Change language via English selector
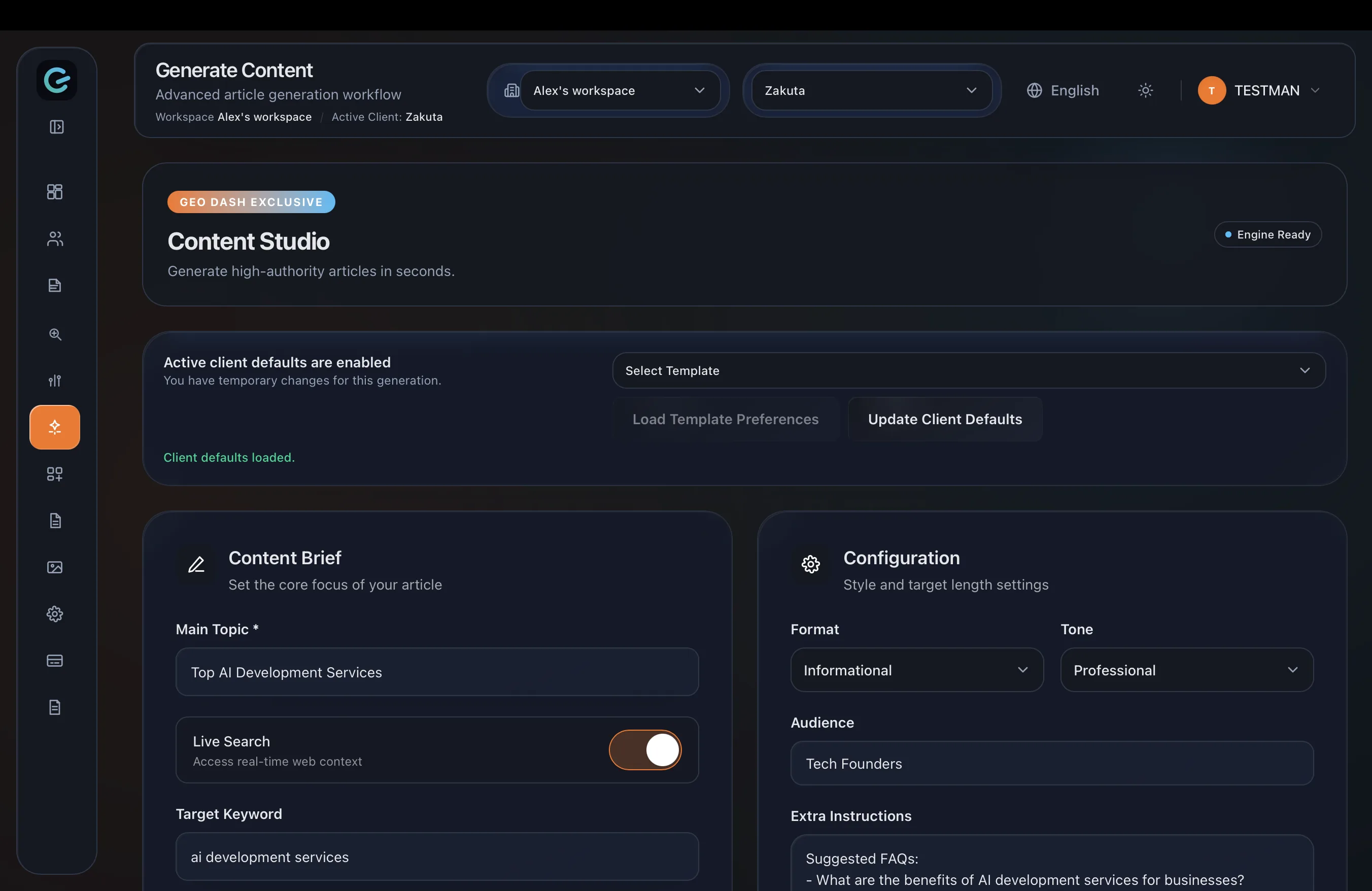1372x891 pixels. 1062,90
